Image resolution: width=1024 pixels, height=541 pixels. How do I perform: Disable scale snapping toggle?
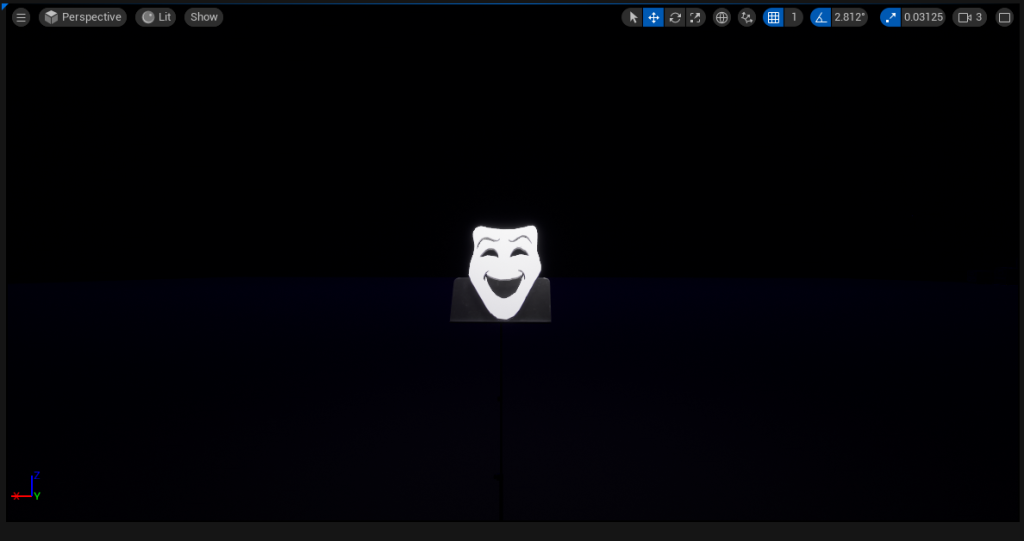click(890, 17)
